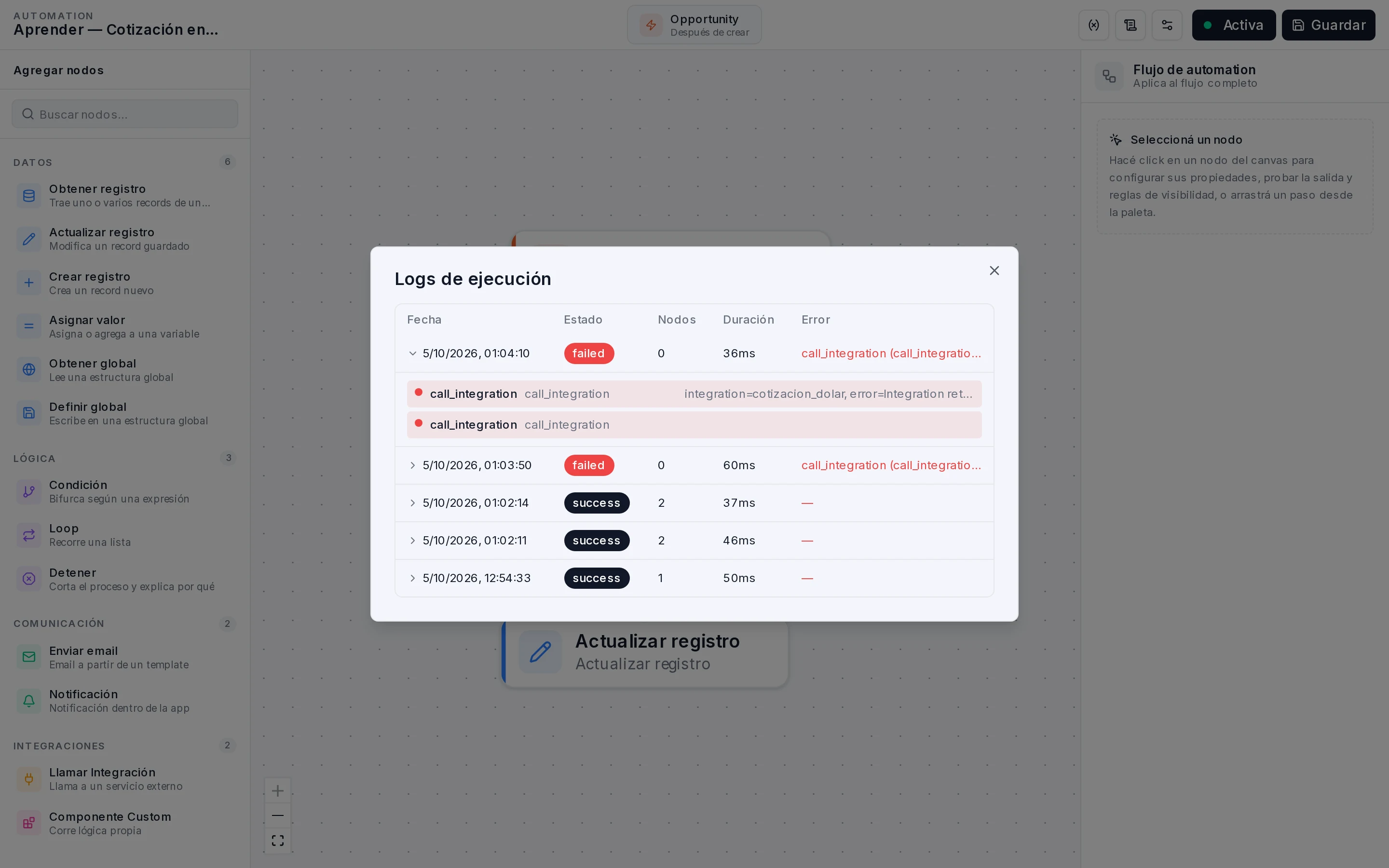The height and width of the screenshot is (868, 1389).
Task: Focus the Buscar nodos search field
Action: click(x=124, y=114)
